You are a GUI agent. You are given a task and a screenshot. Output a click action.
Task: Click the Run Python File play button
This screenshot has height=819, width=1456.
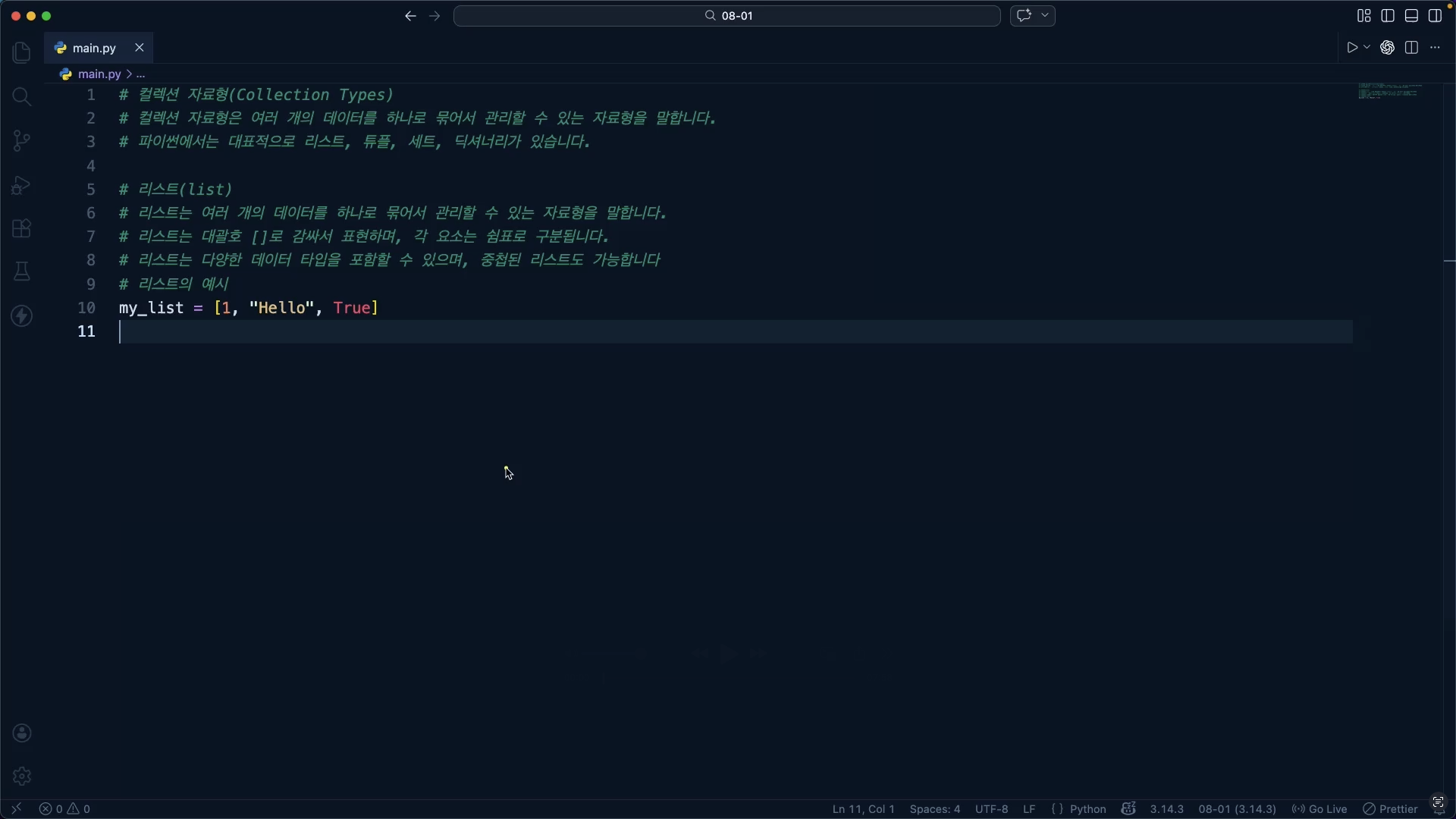[x=1352, y=48]
